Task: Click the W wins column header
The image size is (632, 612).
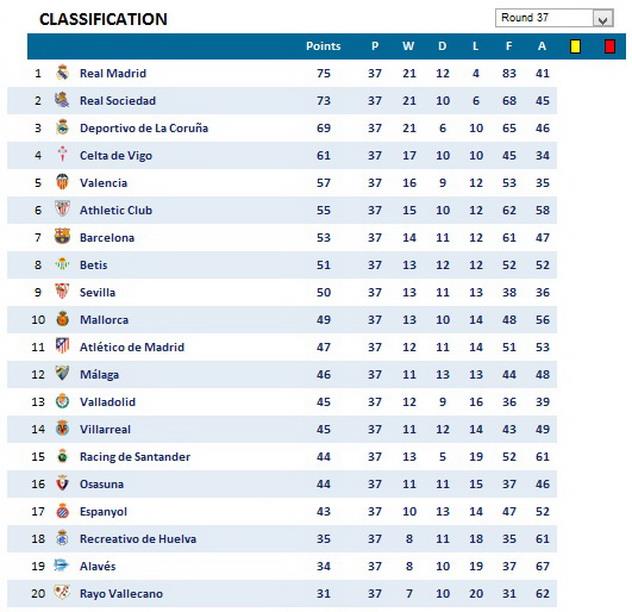Action: 408,46
